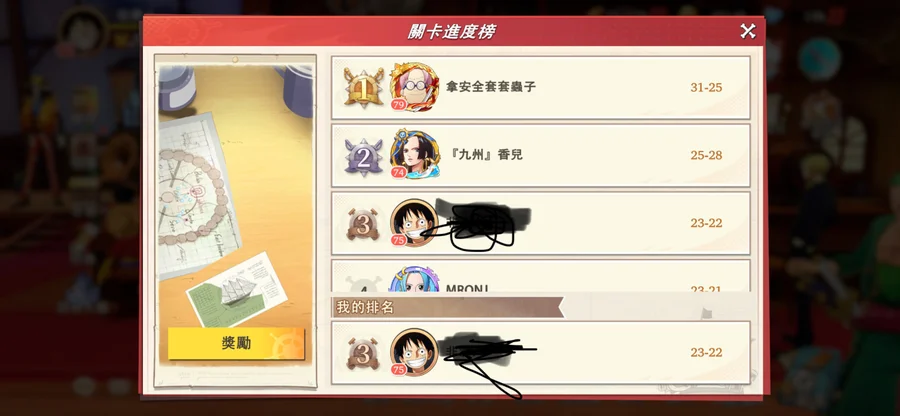Tap the gold rank 1 medal
Viewport: 900px width, 416px height.
[x=363, y=87]
